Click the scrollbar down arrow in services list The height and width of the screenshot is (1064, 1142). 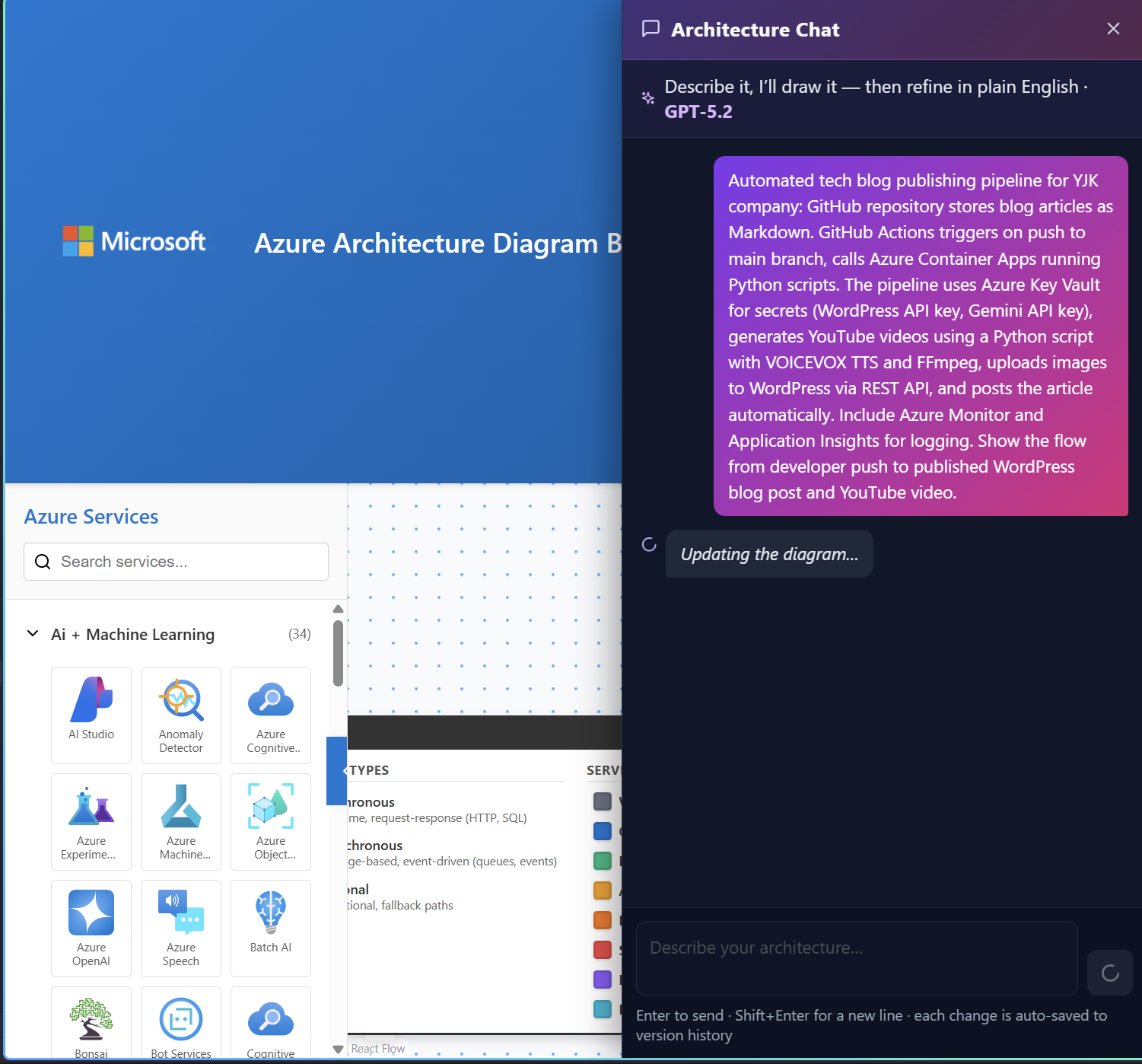coord(338,1049)
